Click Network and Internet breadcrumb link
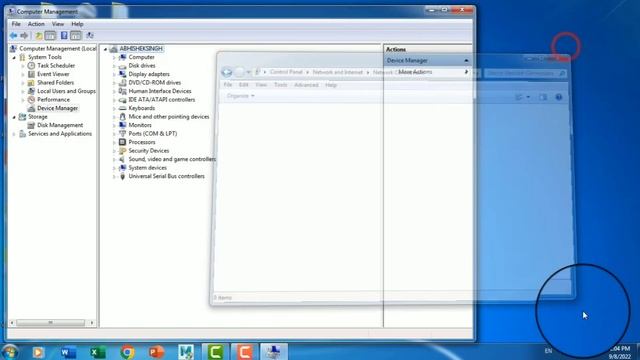 338,72
